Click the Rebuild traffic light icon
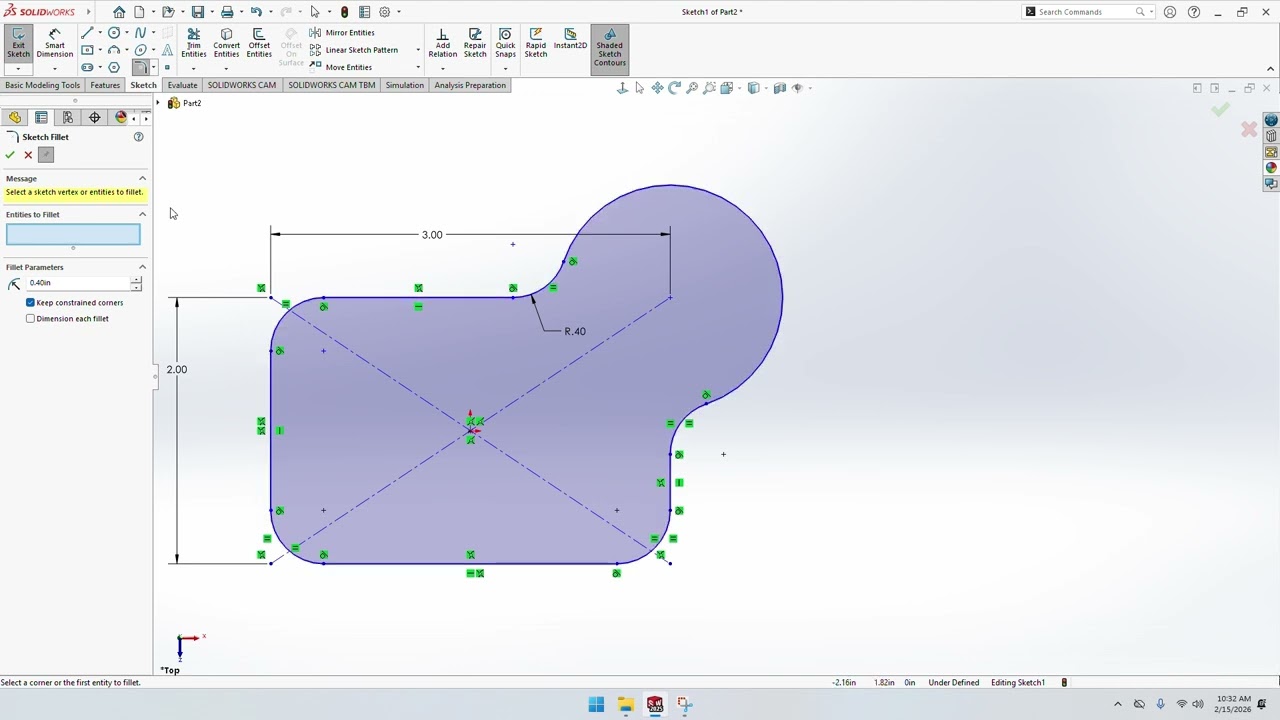 (345, 12)
